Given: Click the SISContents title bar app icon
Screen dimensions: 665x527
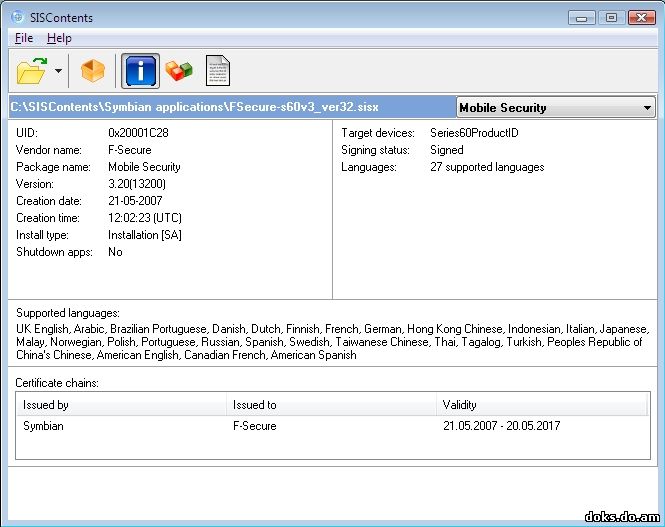Looking at the screenshot, I should click(18, 17).
